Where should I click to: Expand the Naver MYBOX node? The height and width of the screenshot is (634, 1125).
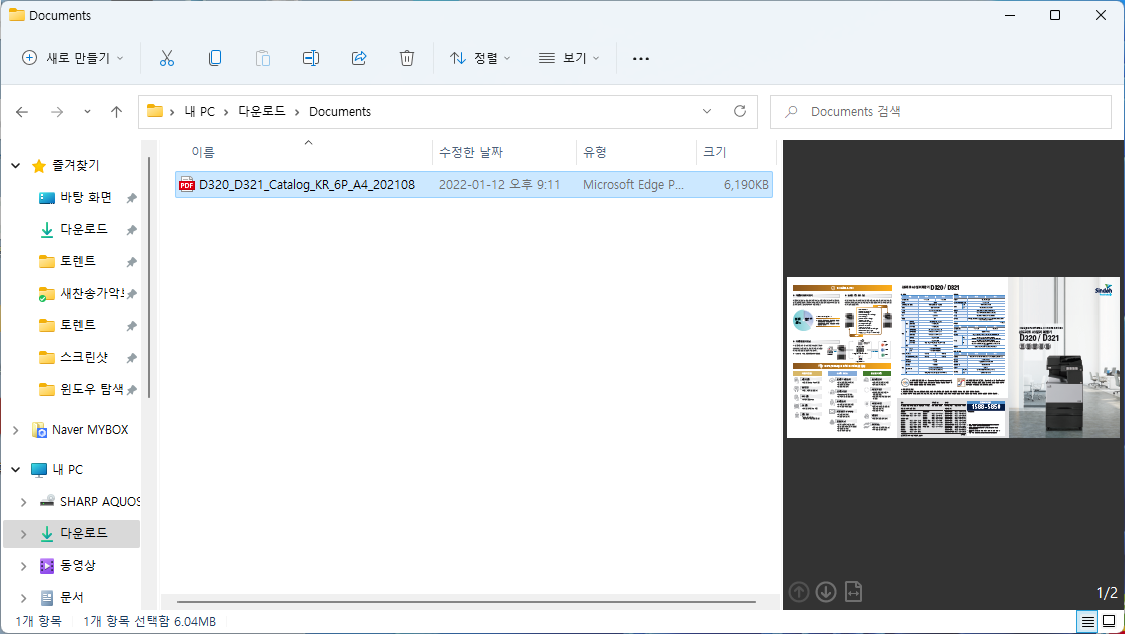[16, 430]
